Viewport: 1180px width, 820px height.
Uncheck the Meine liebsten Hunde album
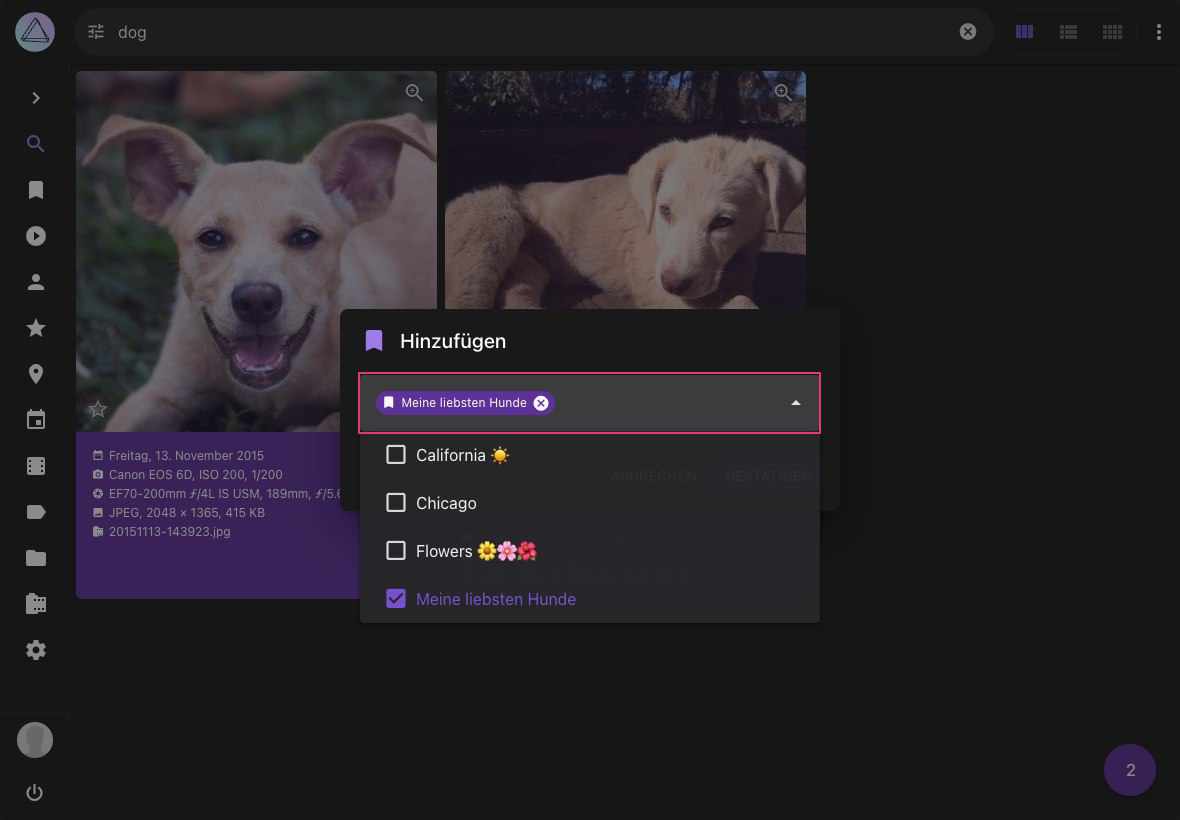pyautogui.click(x=396, y=598)
